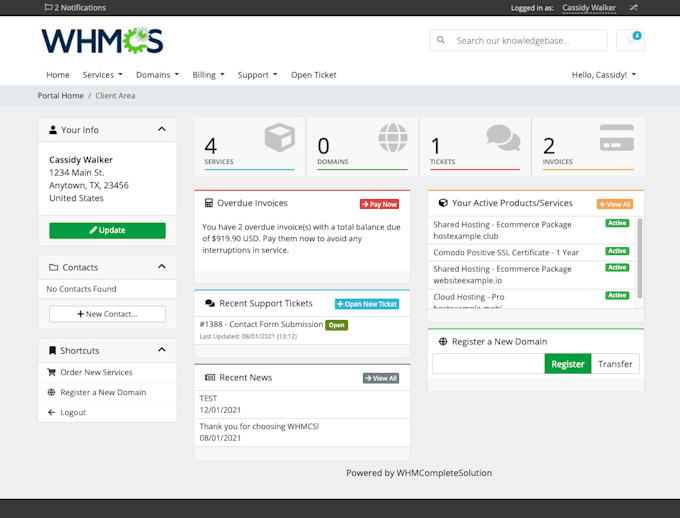
Task: Click the Register a New Domain panel globe icon
Action: (443, 341)
